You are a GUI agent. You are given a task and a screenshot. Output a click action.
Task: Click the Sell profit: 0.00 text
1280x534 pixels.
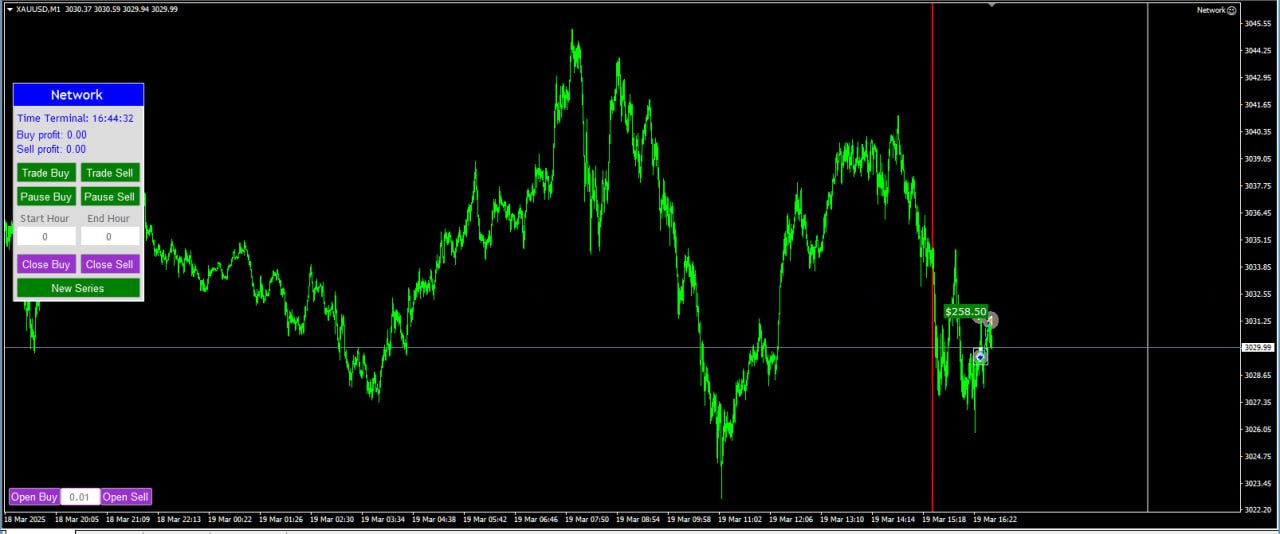[52, 149]
